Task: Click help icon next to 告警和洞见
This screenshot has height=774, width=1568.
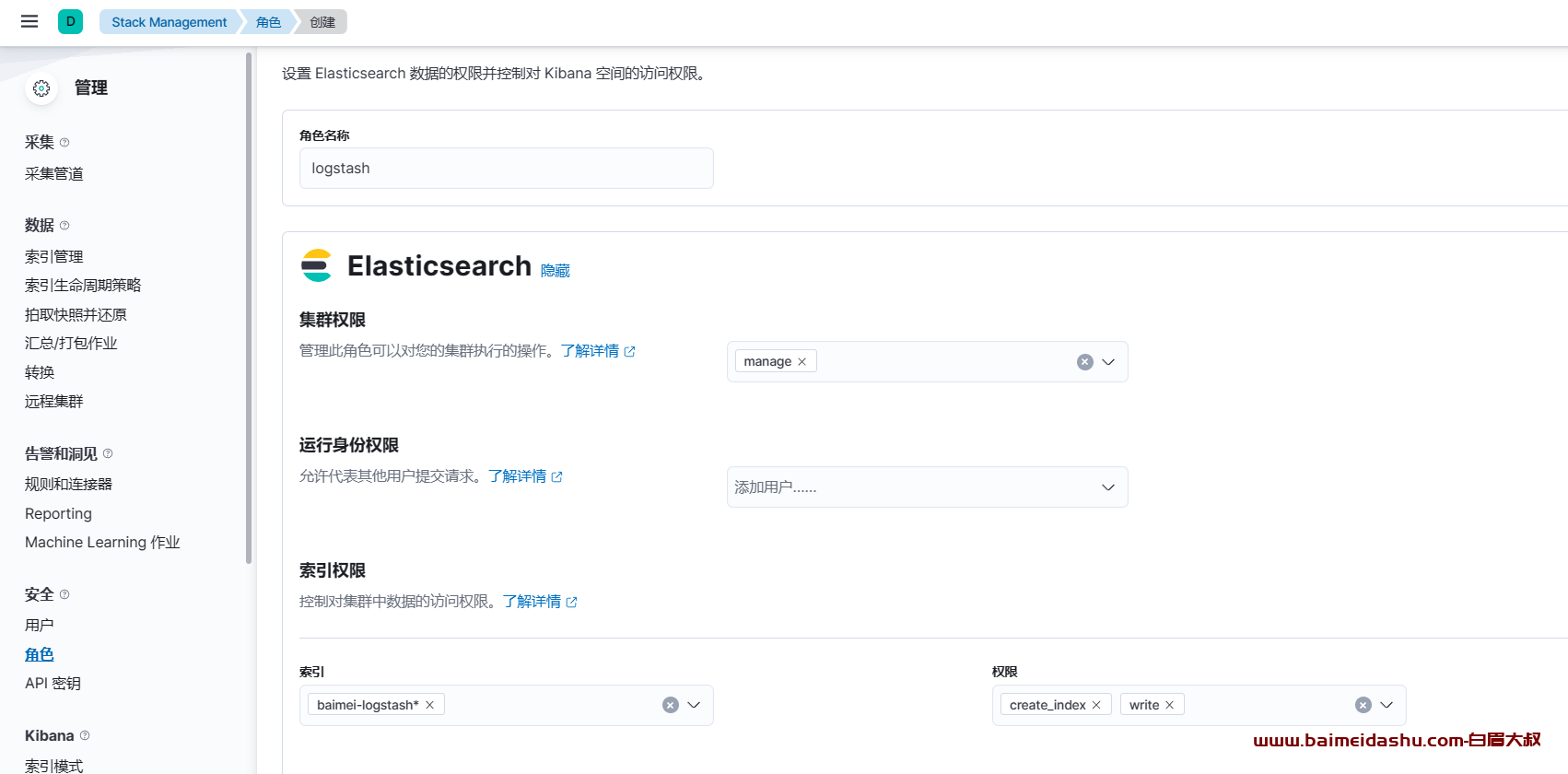Action: 108,453
